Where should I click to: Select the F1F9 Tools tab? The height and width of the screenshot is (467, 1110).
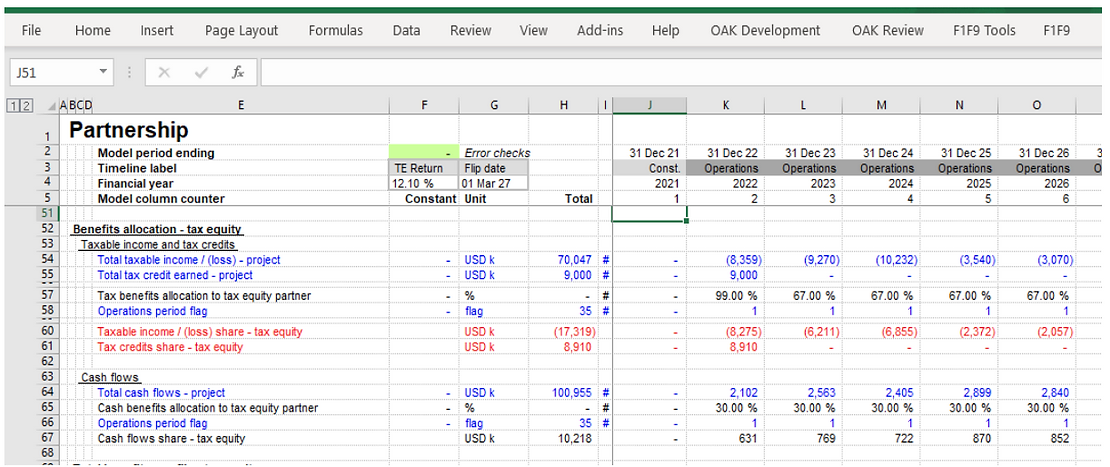point(984,31)
